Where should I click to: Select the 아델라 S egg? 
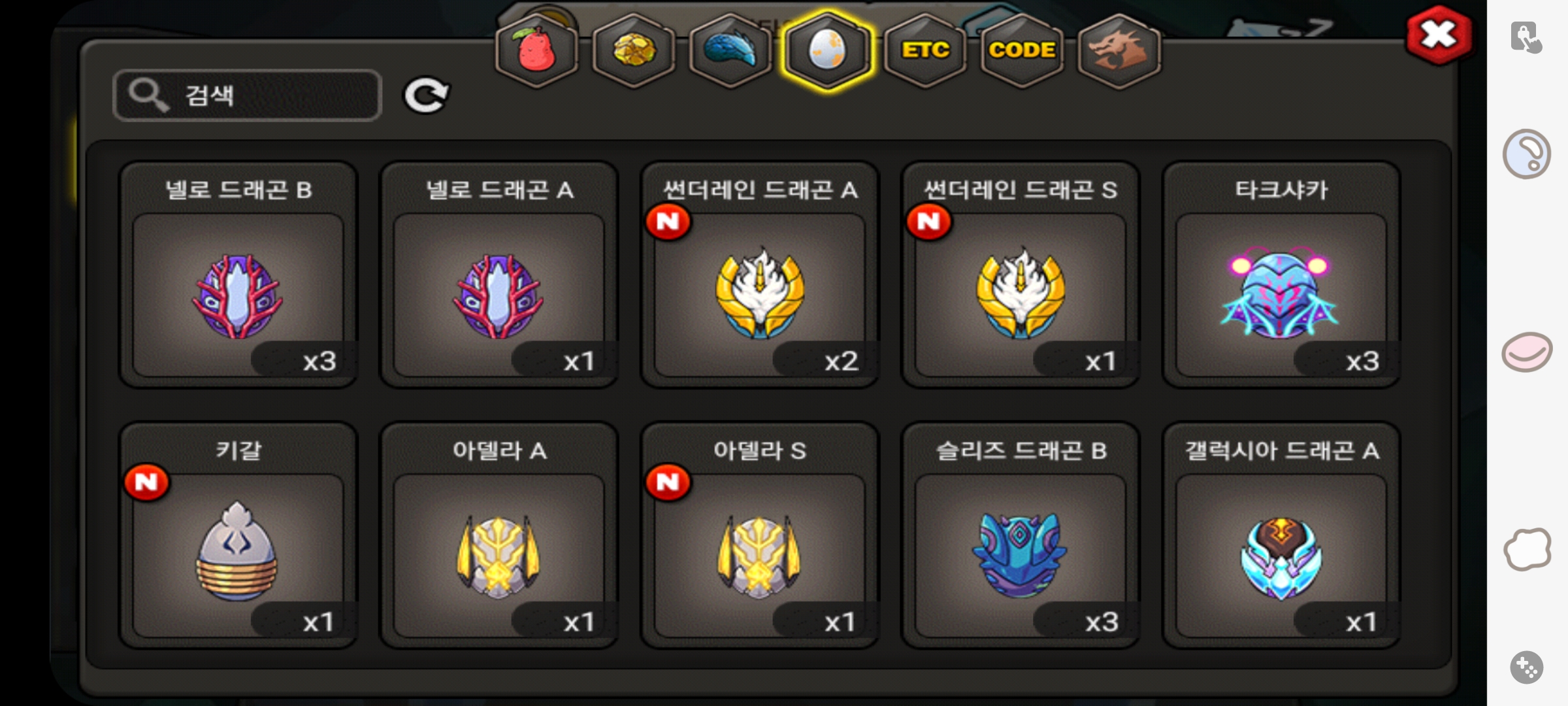760,535
